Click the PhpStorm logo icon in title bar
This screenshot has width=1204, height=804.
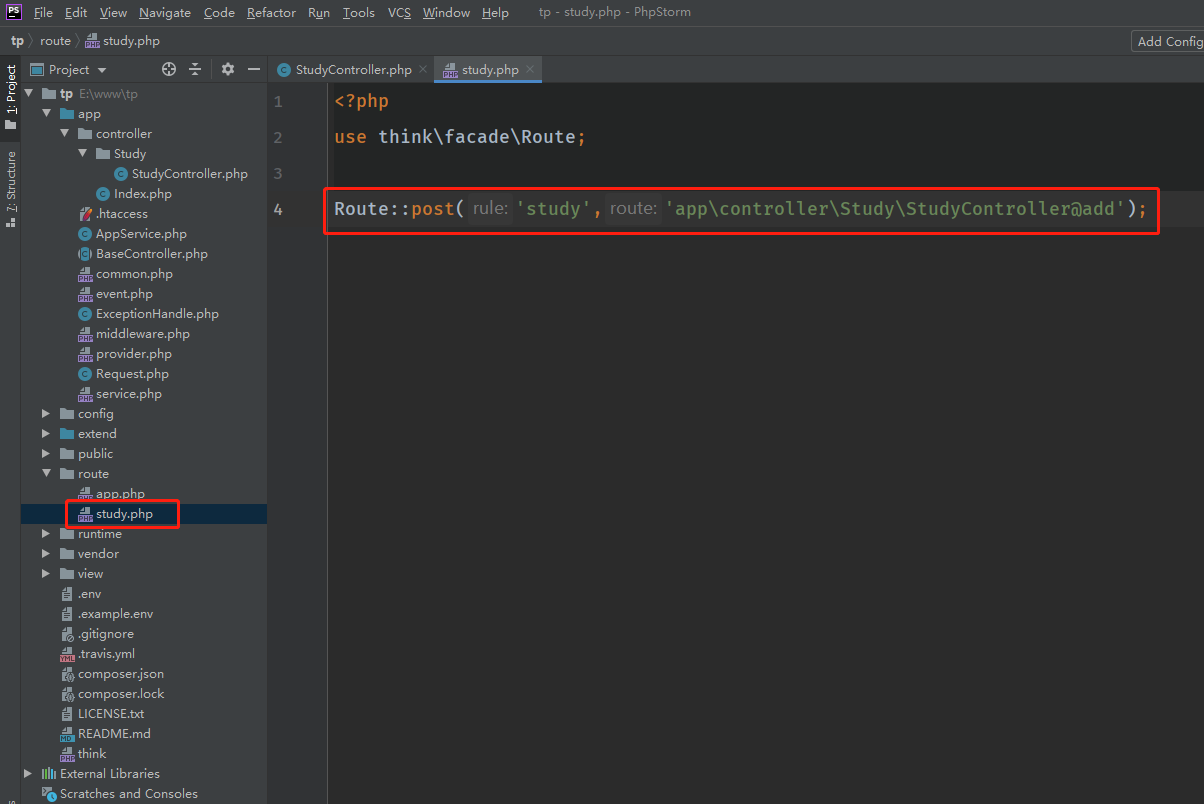(14, 12)
